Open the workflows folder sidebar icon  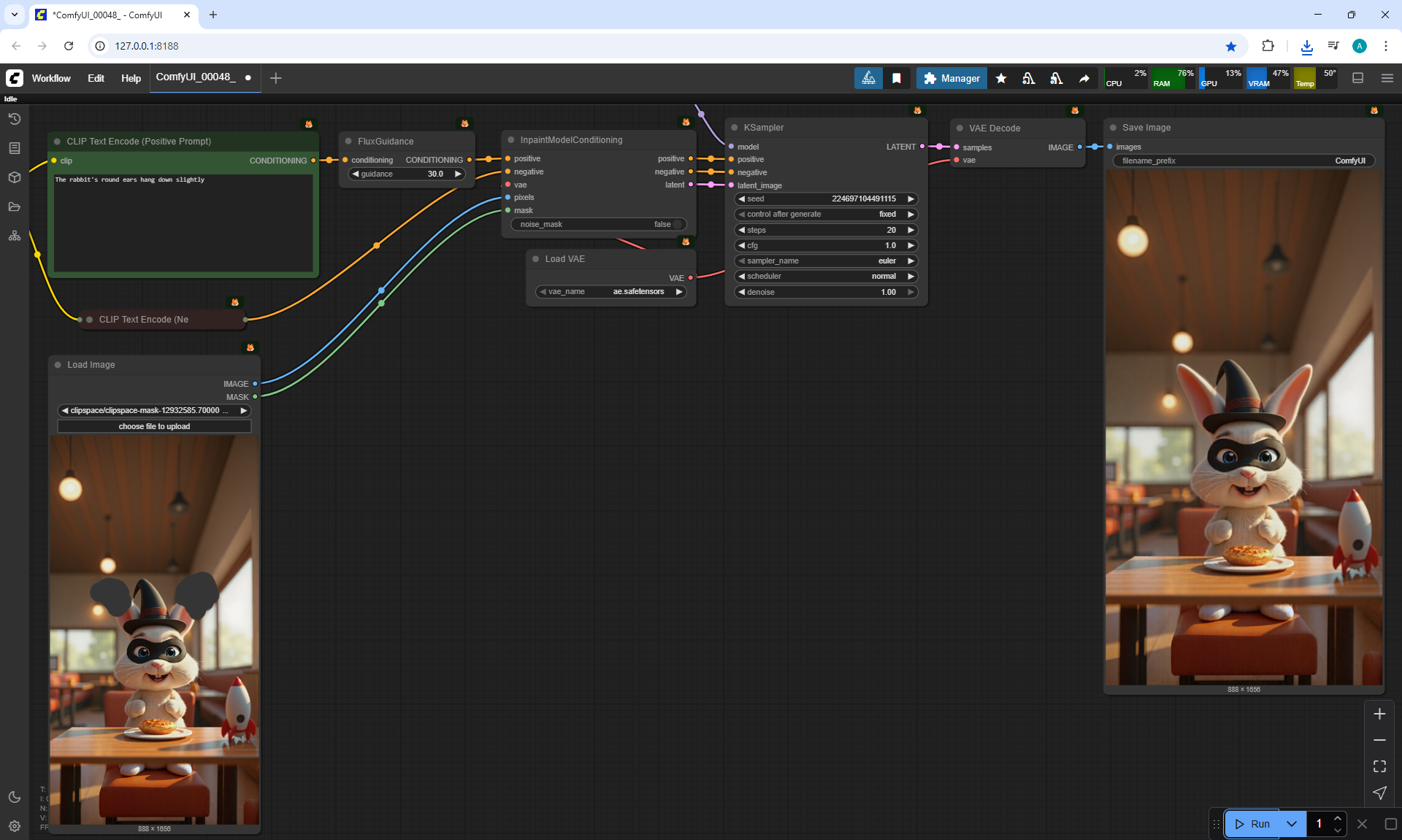tap(14, 207)
